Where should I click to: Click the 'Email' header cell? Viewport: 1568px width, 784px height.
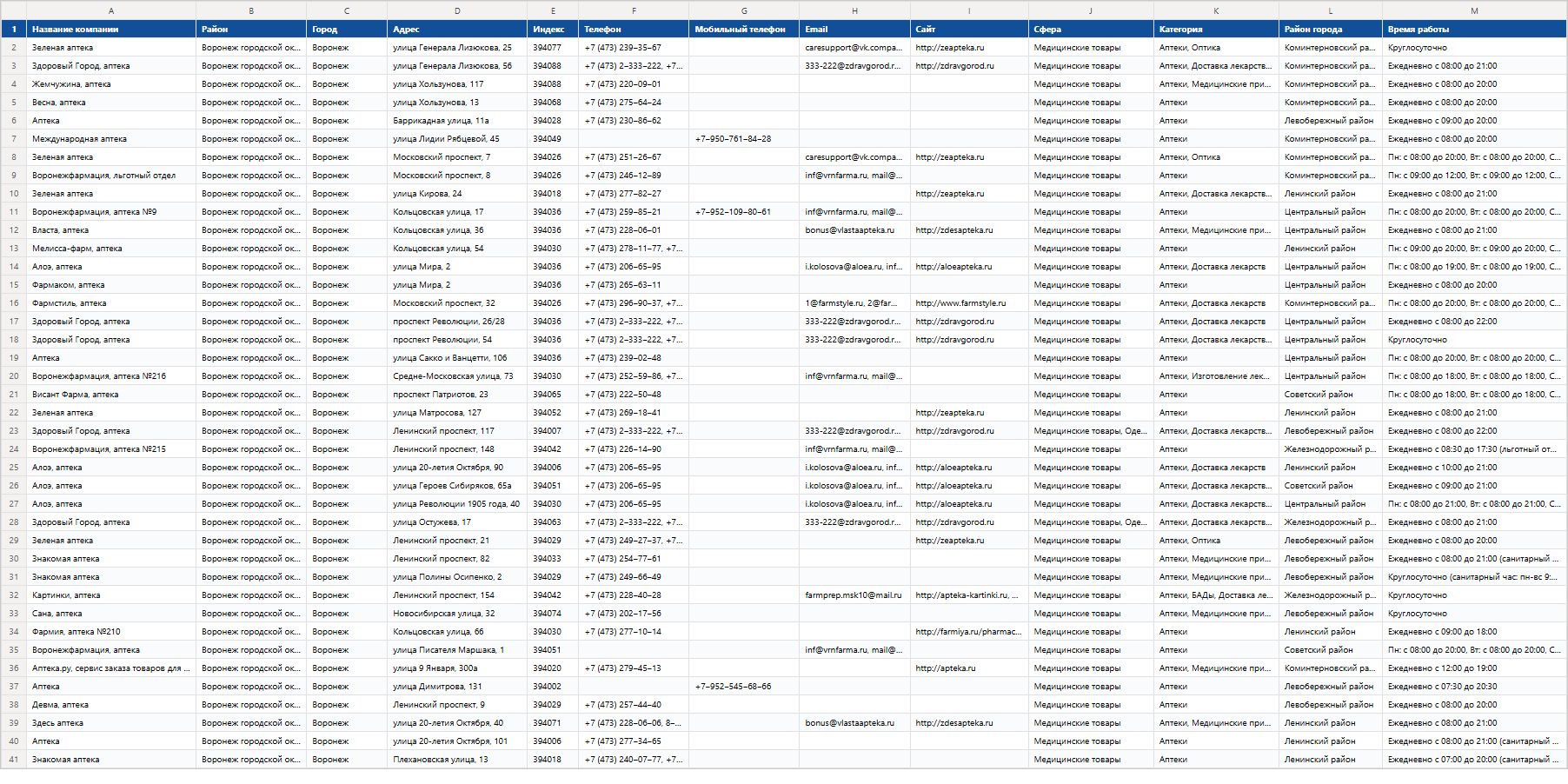point(854,30)
